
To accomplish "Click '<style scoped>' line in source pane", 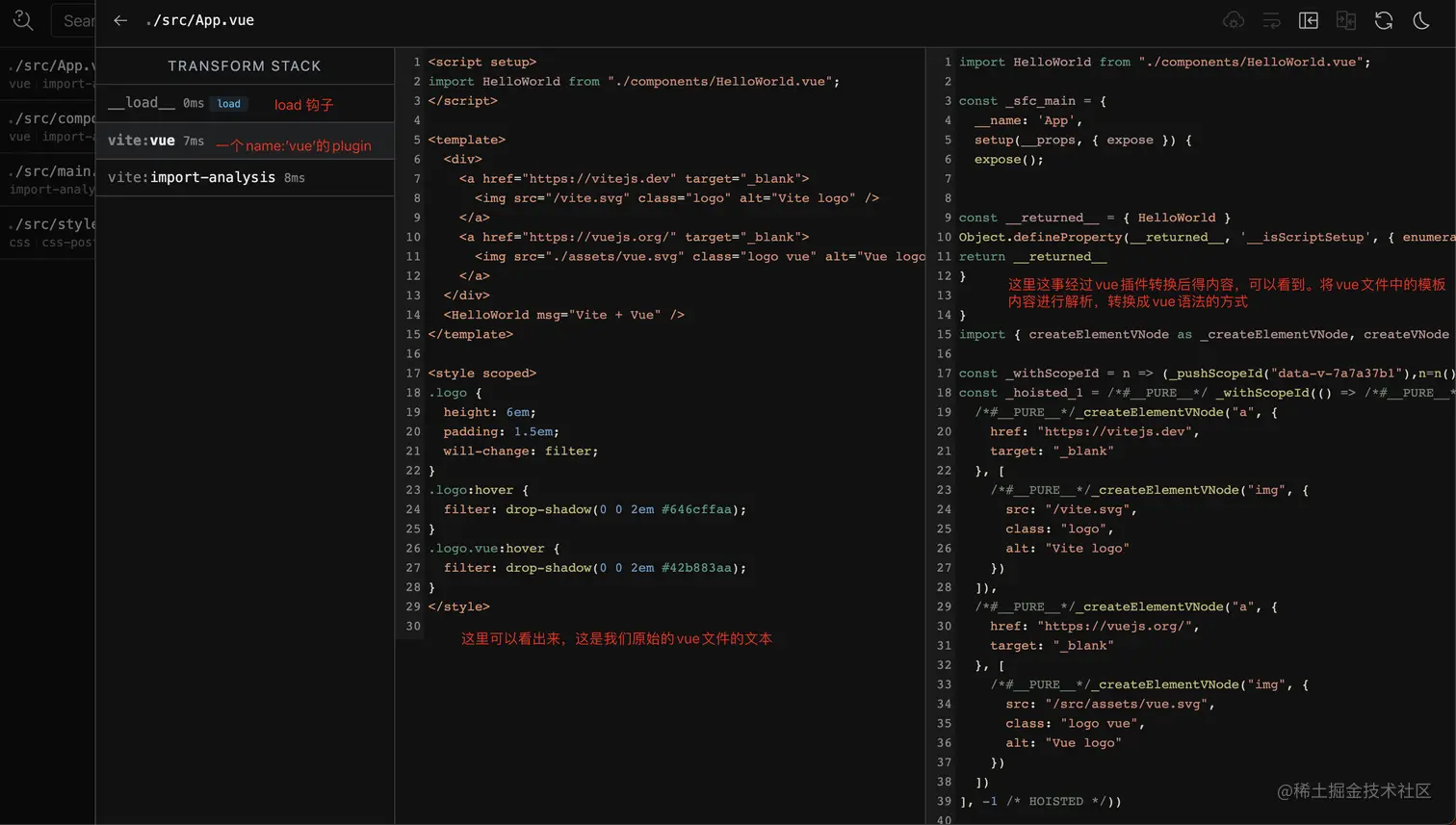I will pos(482,374).
